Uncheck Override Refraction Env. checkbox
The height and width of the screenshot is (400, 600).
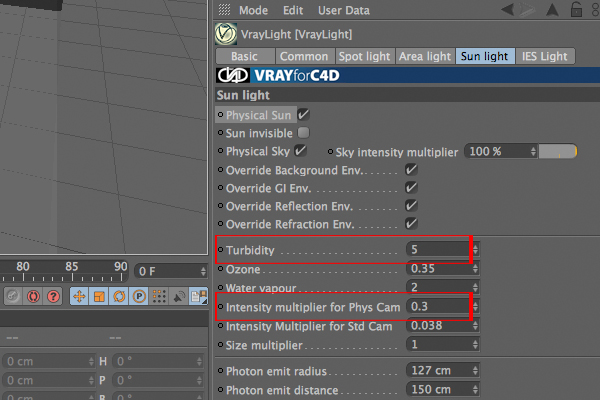(x=411, y=224)
